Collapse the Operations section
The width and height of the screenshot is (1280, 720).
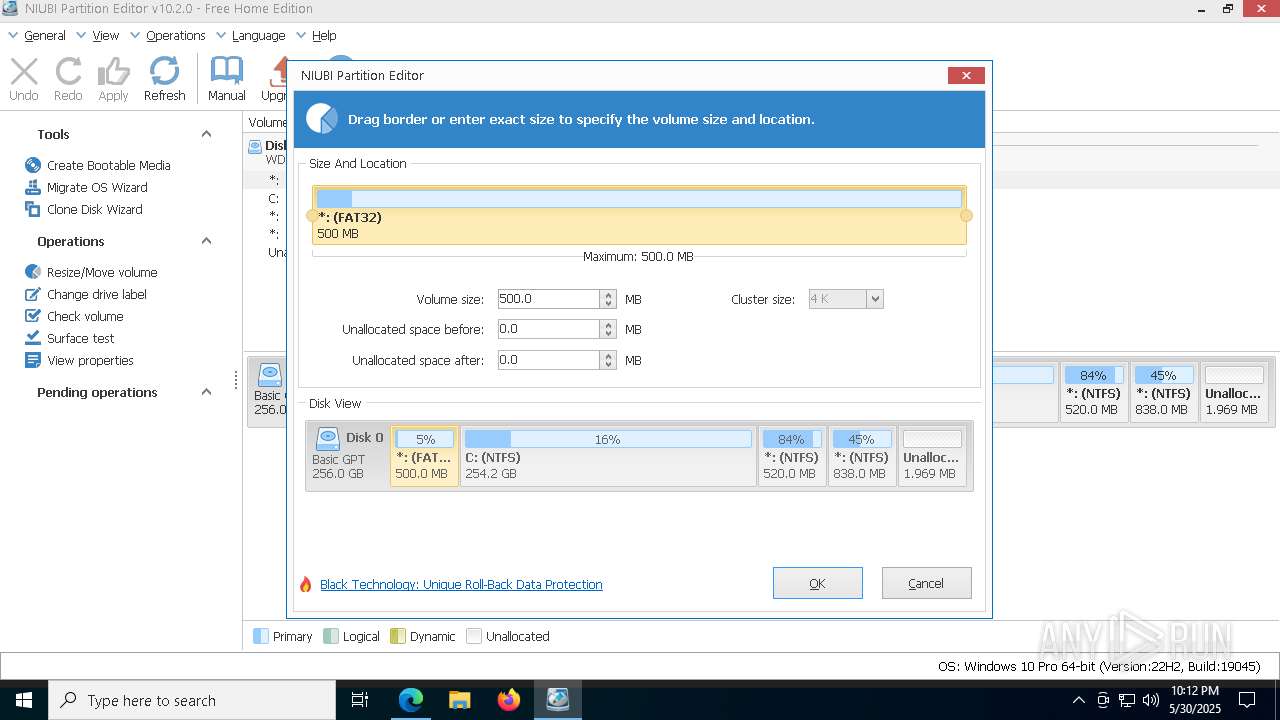(x=206, y=241)
